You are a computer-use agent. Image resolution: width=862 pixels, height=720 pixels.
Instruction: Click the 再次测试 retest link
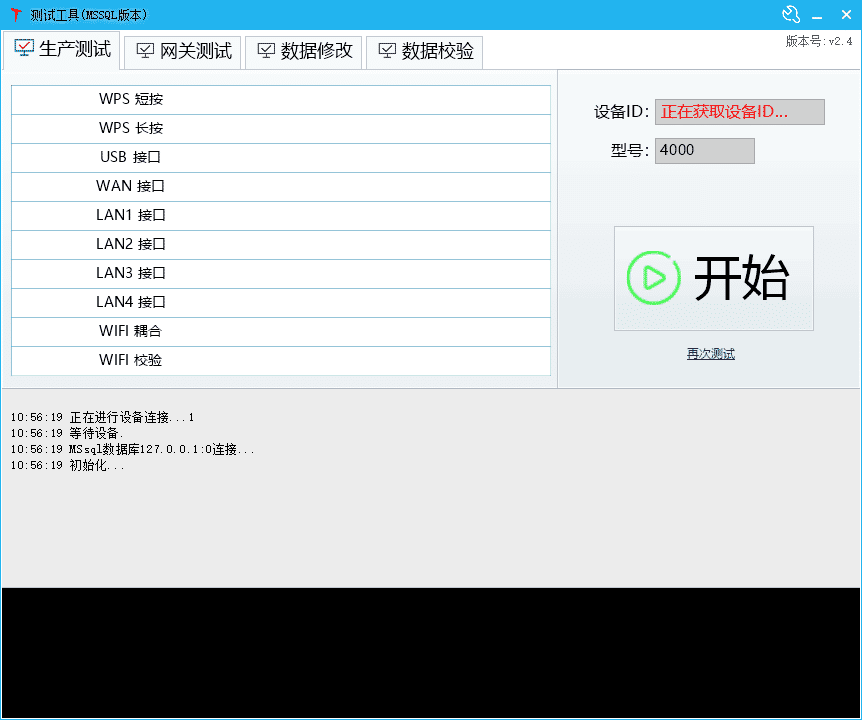710,353
